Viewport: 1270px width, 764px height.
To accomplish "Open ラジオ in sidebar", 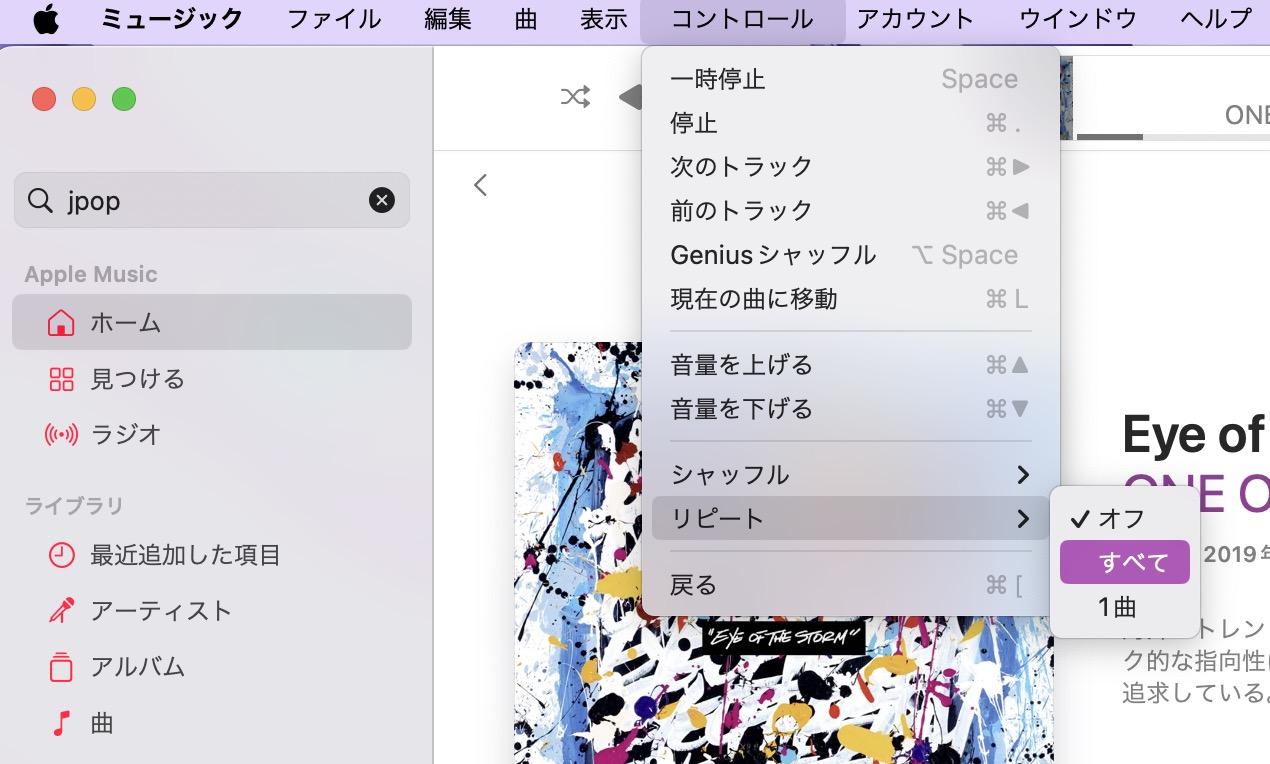I will click(x=212, y=435).
